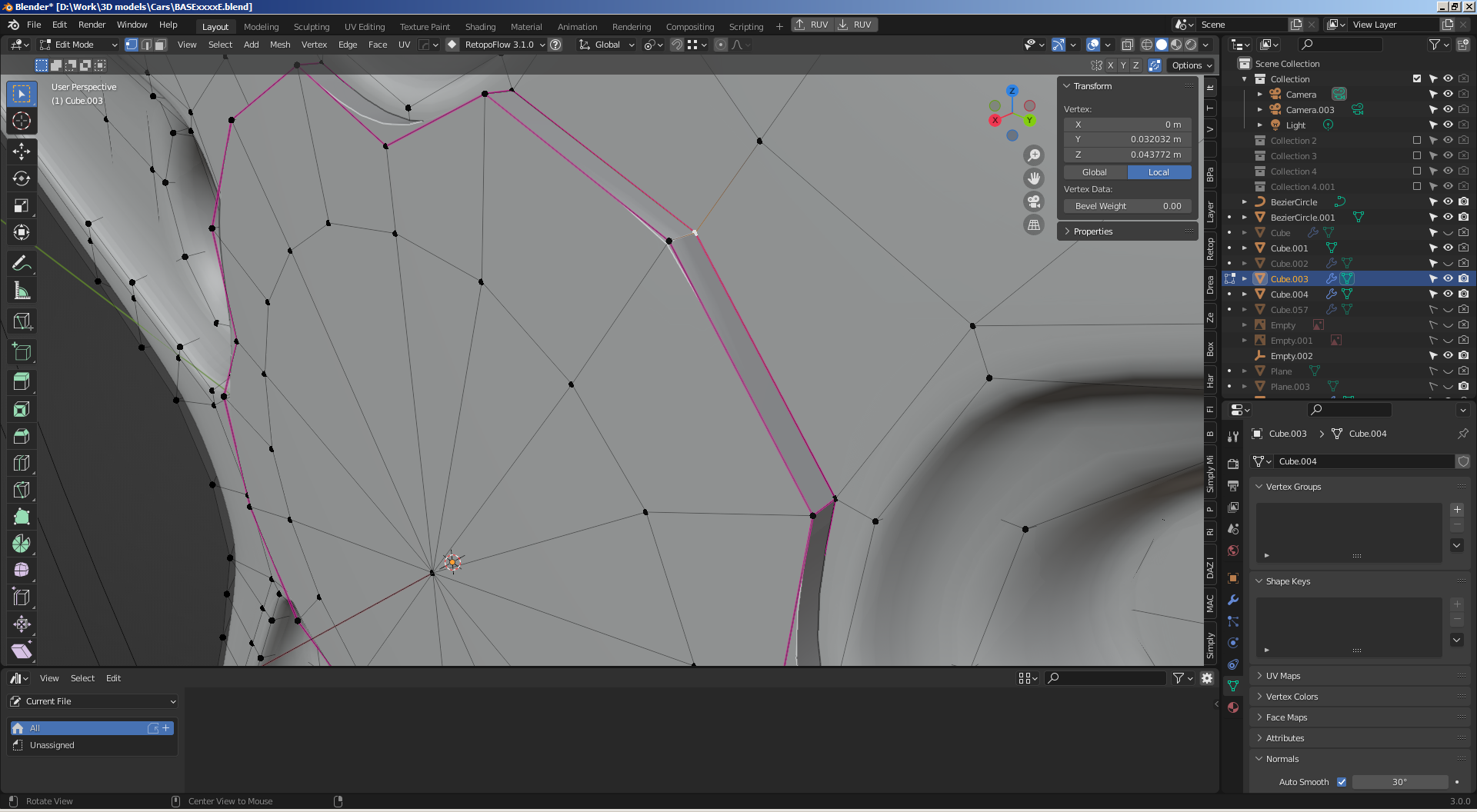Switch to the Sculpting workspace tab
The width and height of the screenshot is (1477, 812).
[311, 26]
